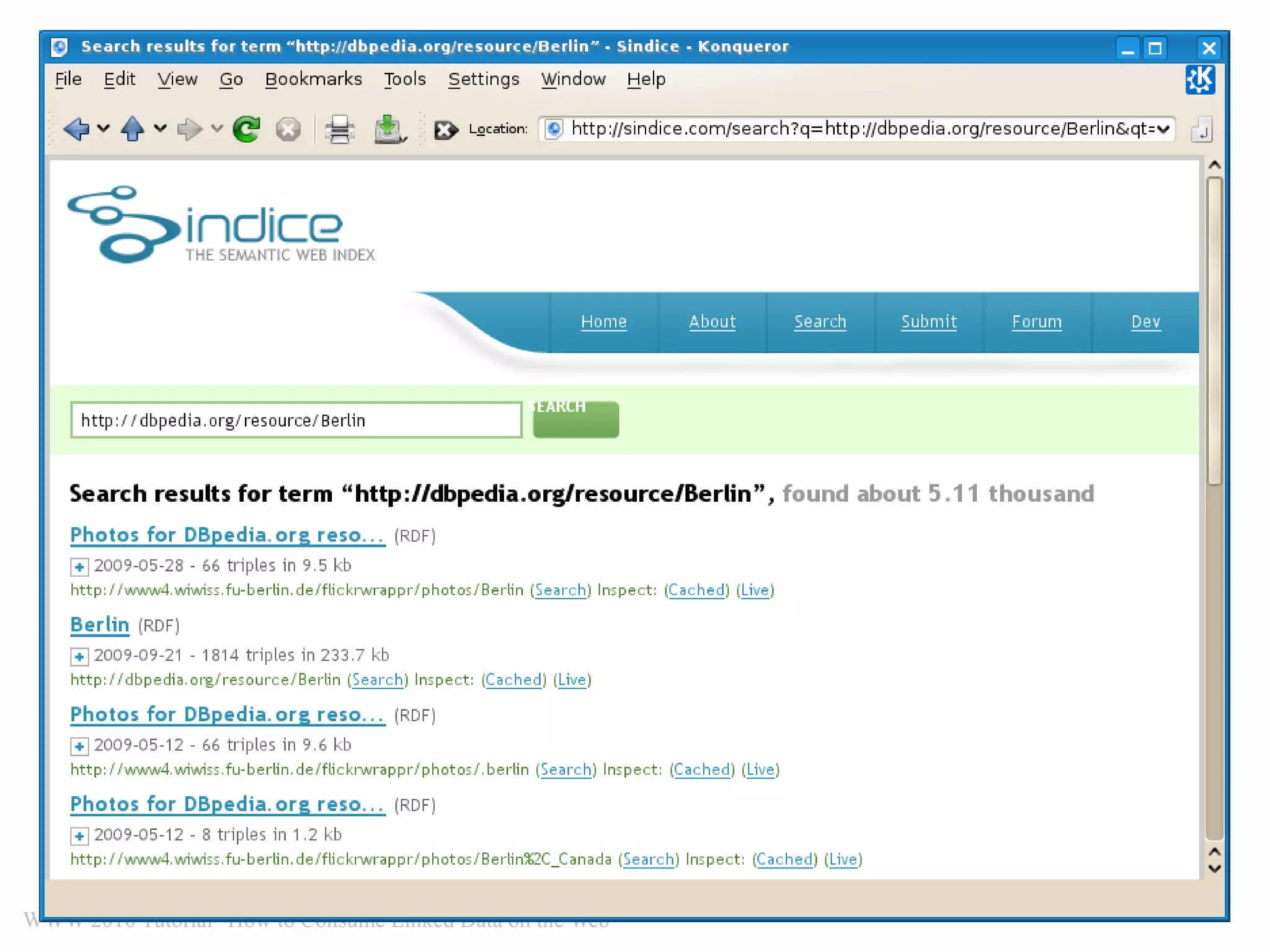Click Live link for dbpedia.org/resource/Berlin
Image resolution: width=1270 pixels, height=952 pixels.
click(572, 680)
